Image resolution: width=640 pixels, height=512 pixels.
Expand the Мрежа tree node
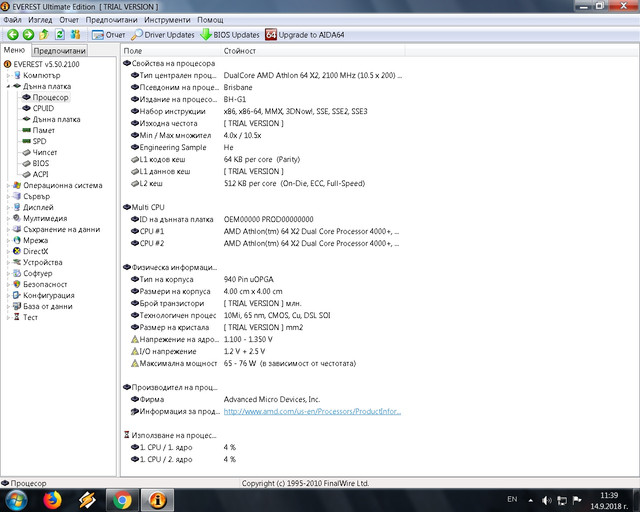[8, 240]
